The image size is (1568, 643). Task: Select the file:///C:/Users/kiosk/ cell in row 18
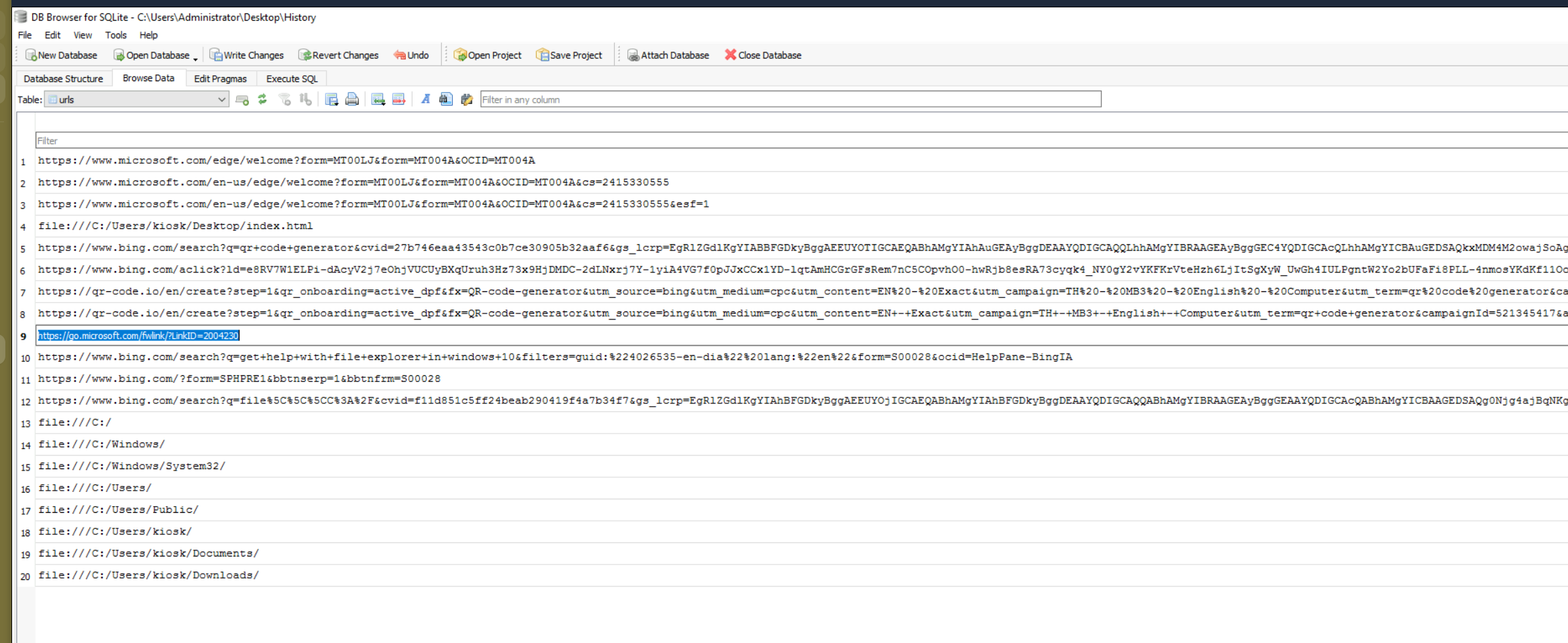[x=802, y=532]
